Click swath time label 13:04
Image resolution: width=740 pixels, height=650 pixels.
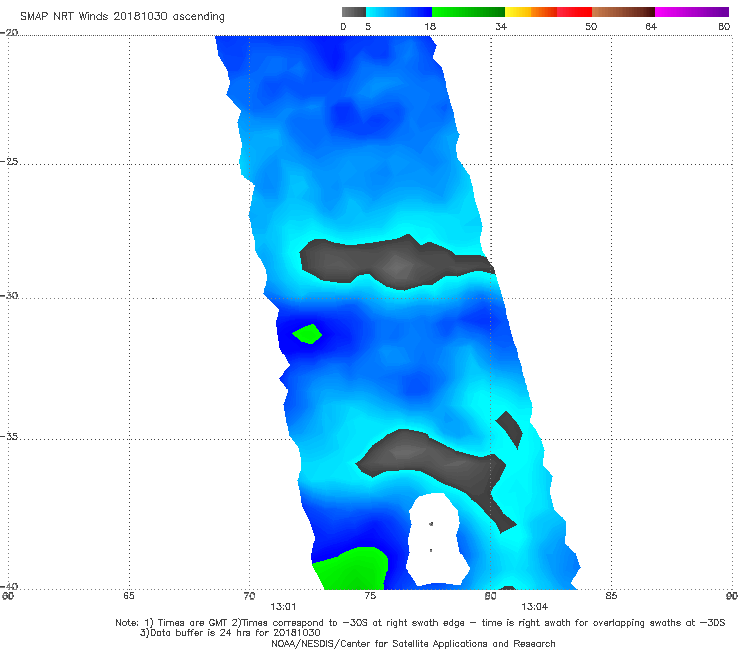(534, 607)
